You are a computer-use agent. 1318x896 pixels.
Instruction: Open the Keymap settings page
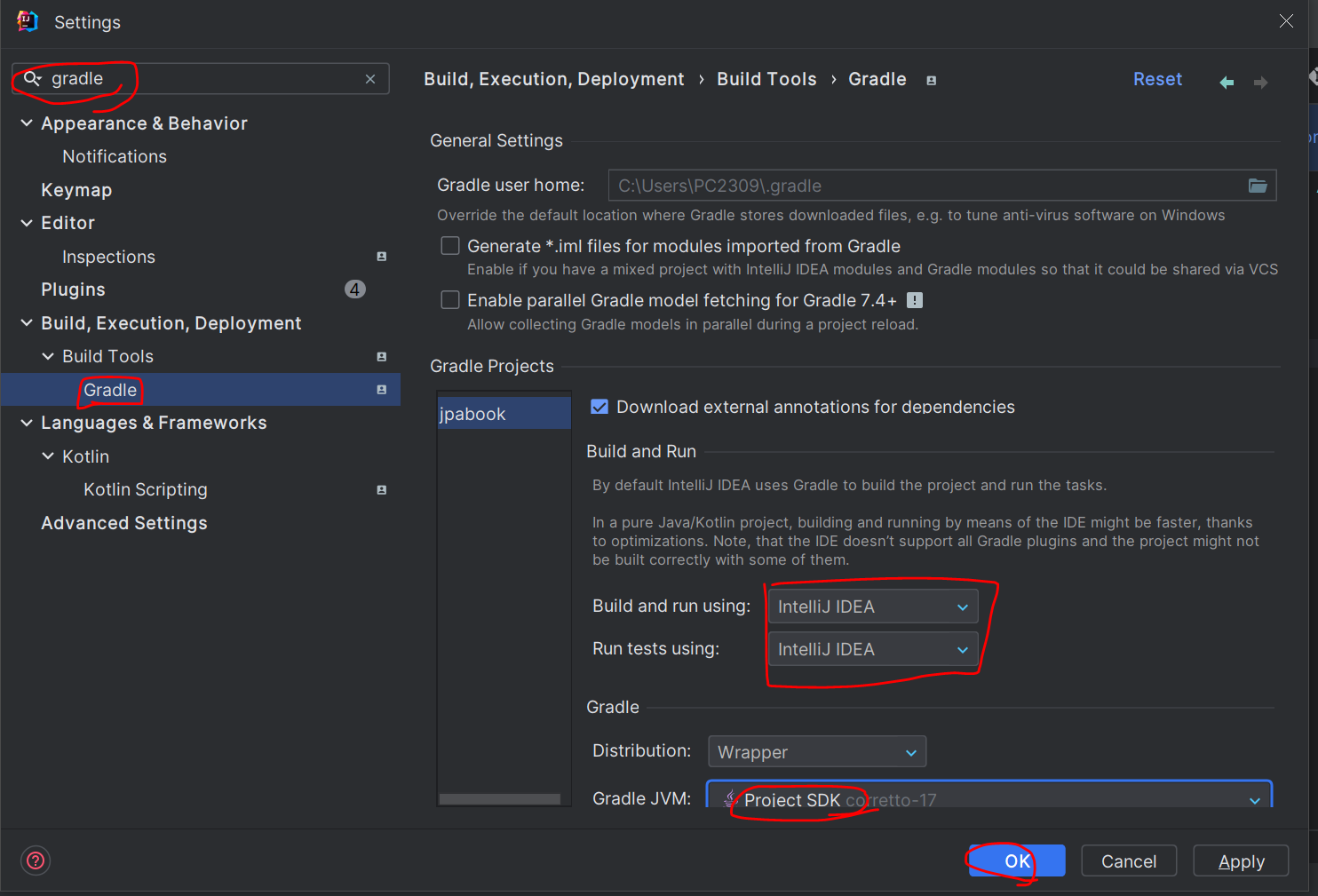pyautogui.click(x=76, y=190)
